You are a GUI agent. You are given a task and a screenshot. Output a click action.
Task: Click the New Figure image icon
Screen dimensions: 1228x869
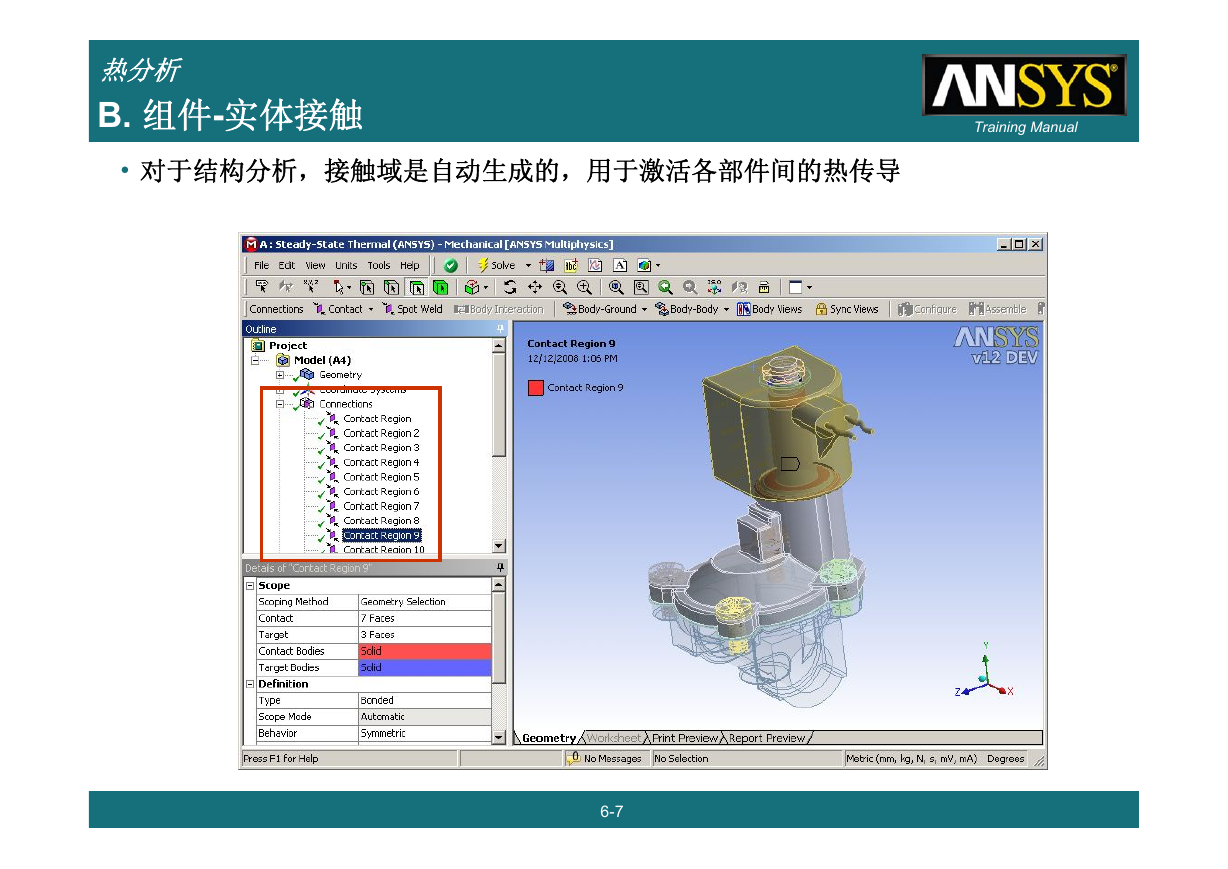point(644,265)
